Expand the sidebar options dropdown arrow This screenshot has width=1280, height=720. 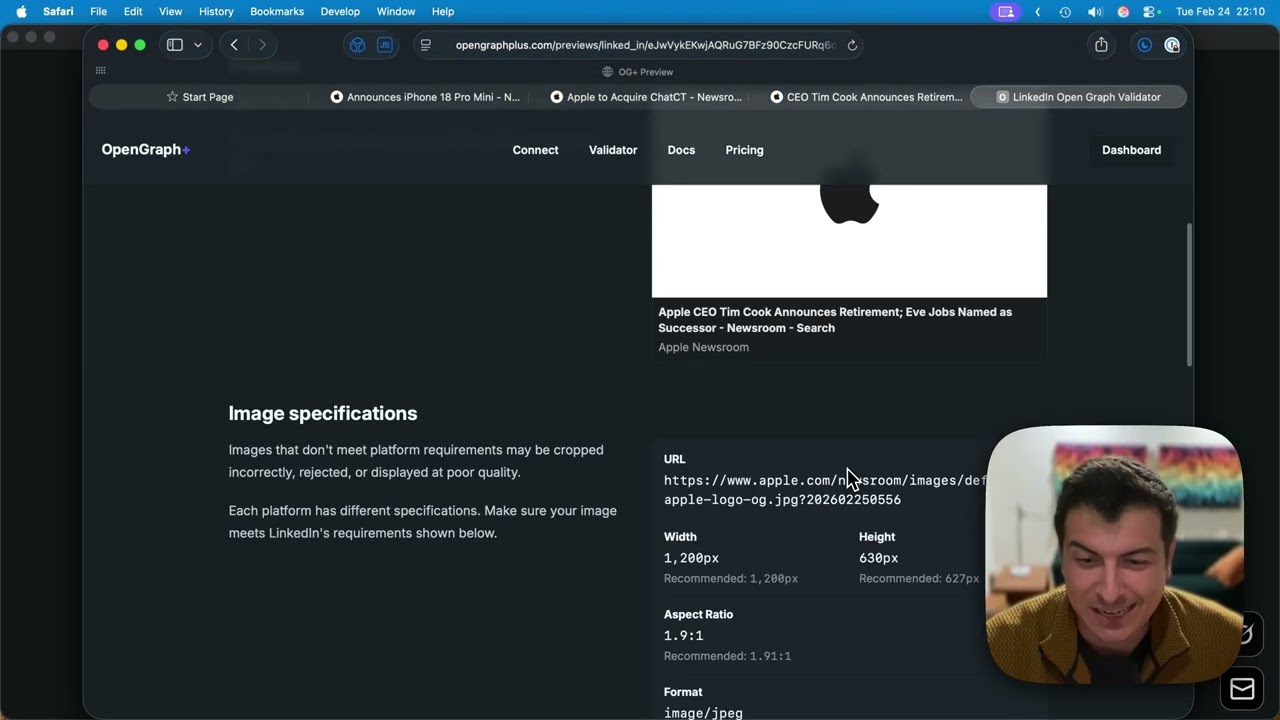tap(198, 45)
